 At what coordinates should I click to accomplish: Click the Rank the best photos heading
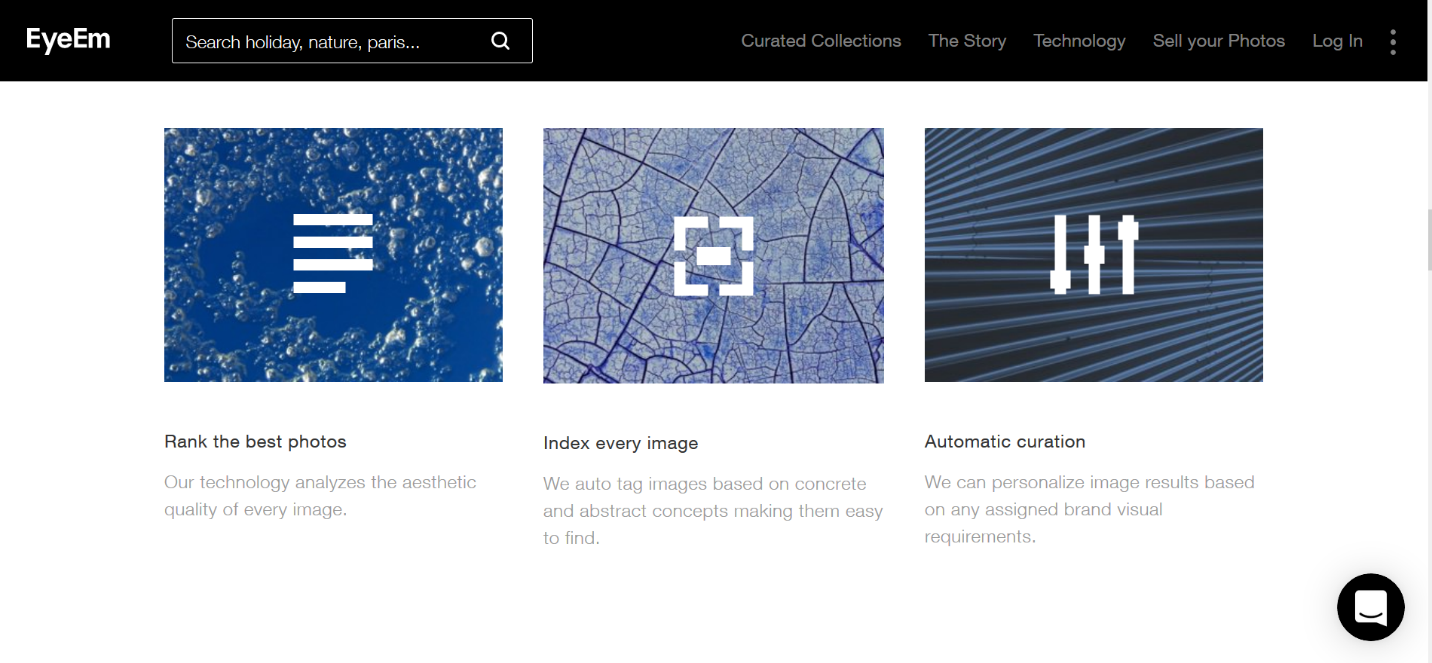(x=255, y=441)
